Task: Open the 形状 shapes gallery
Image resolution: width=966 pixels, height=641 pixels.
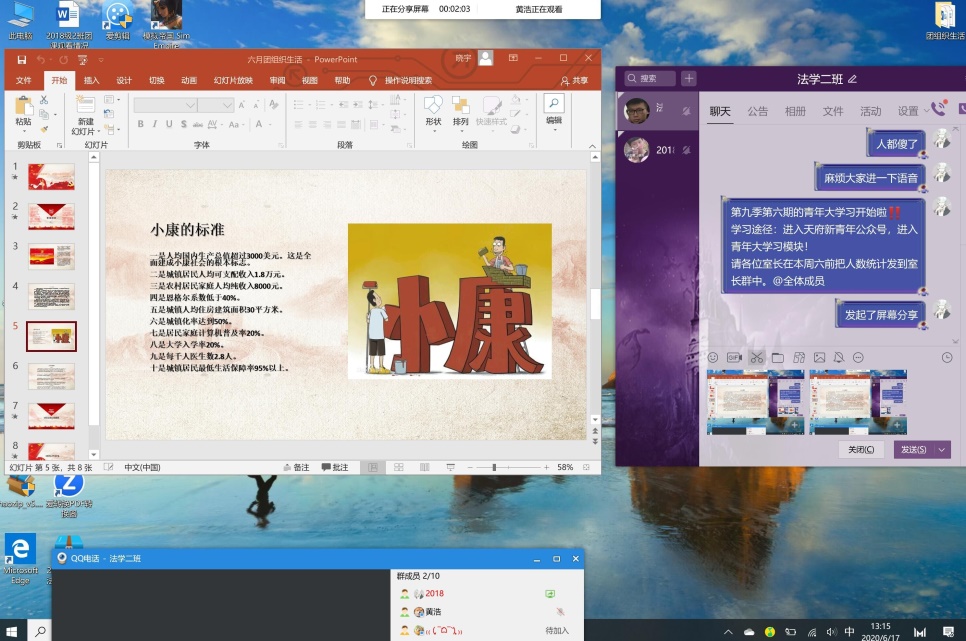Action: pos(433,111)
